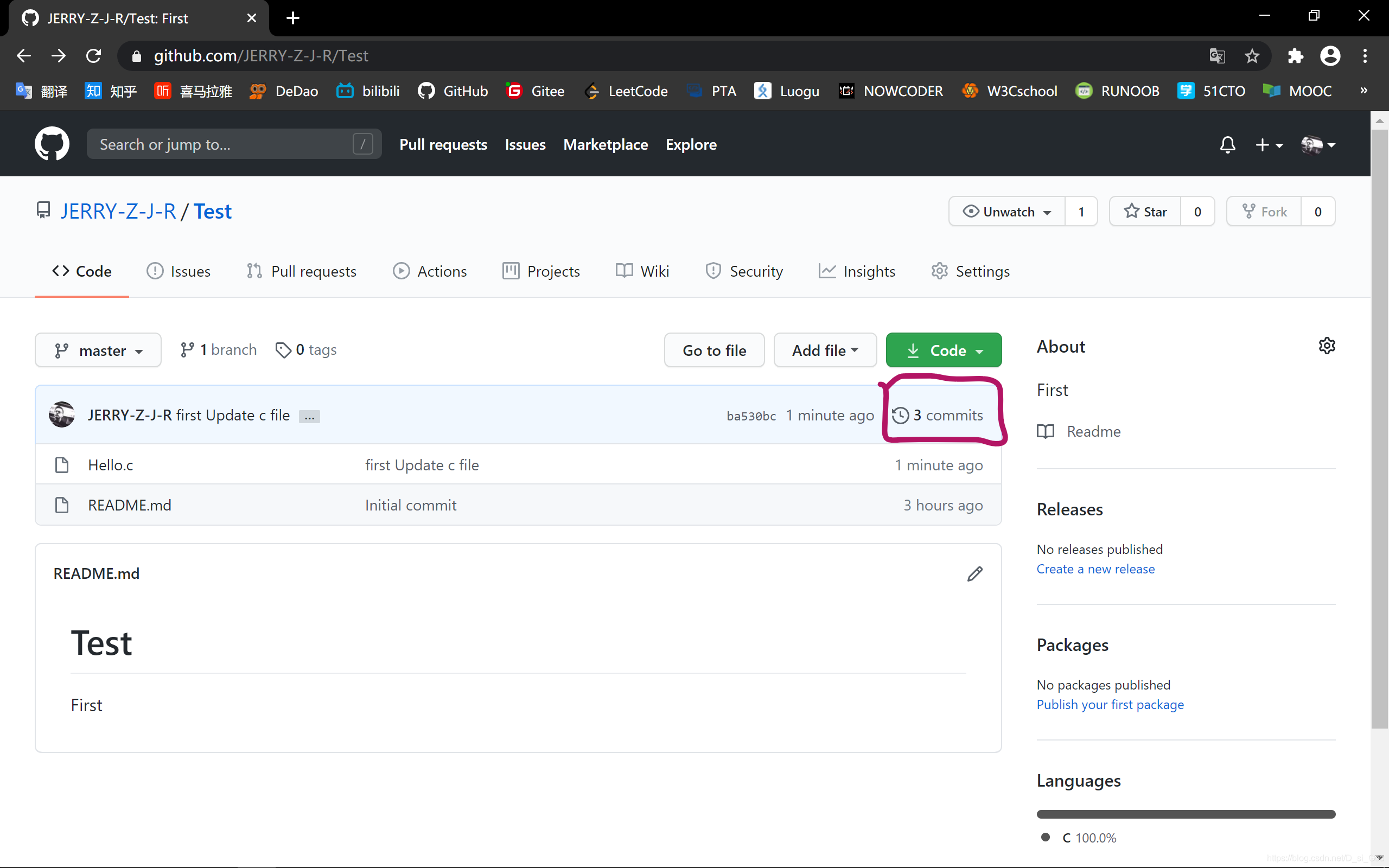
Task: Click Create a new release link
Action: pyautogui.click(x=1095, y=569)
